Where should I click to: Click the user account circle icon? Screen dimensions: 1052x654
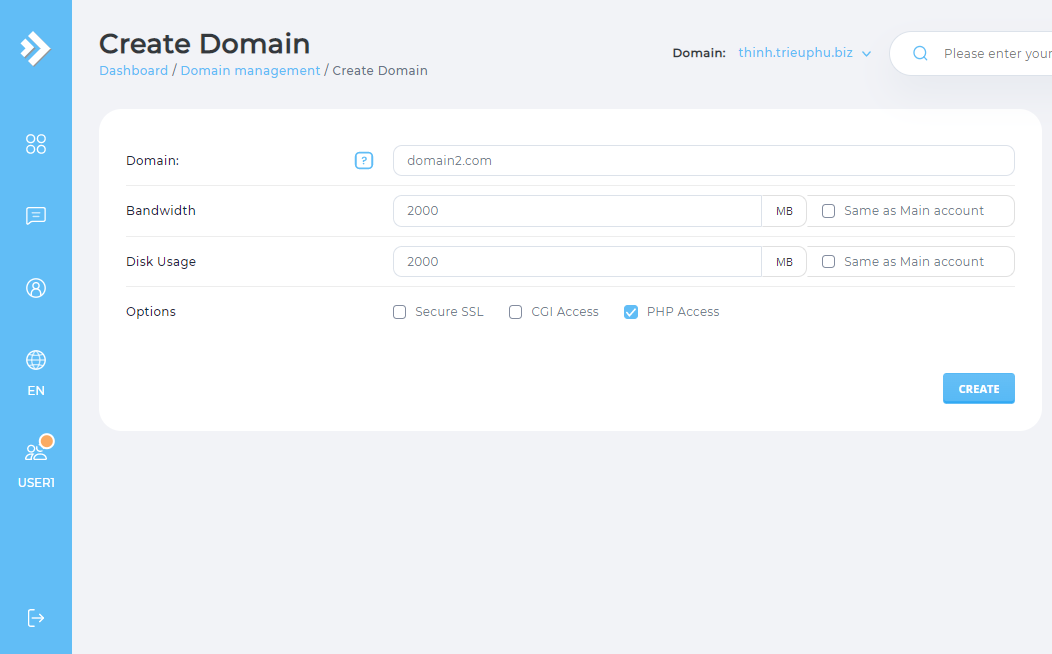(36, 288)
